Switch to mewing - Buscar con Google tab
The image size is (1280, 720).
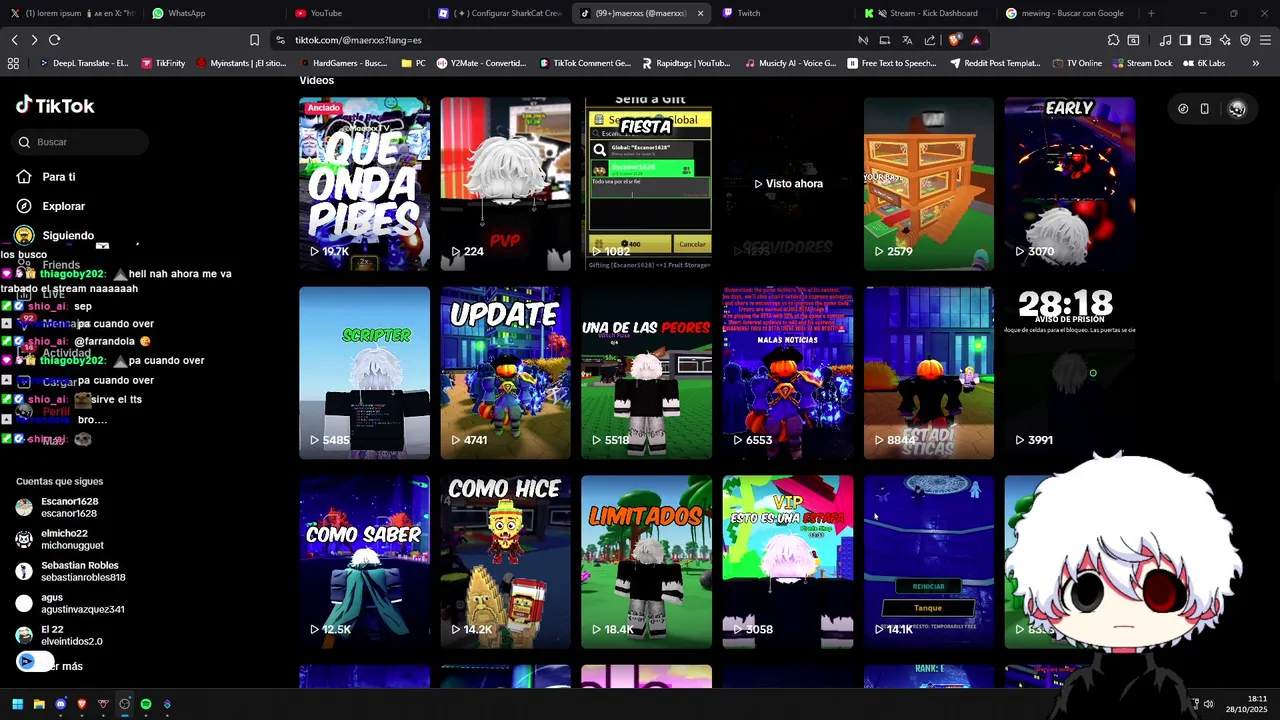(1066, 13)
